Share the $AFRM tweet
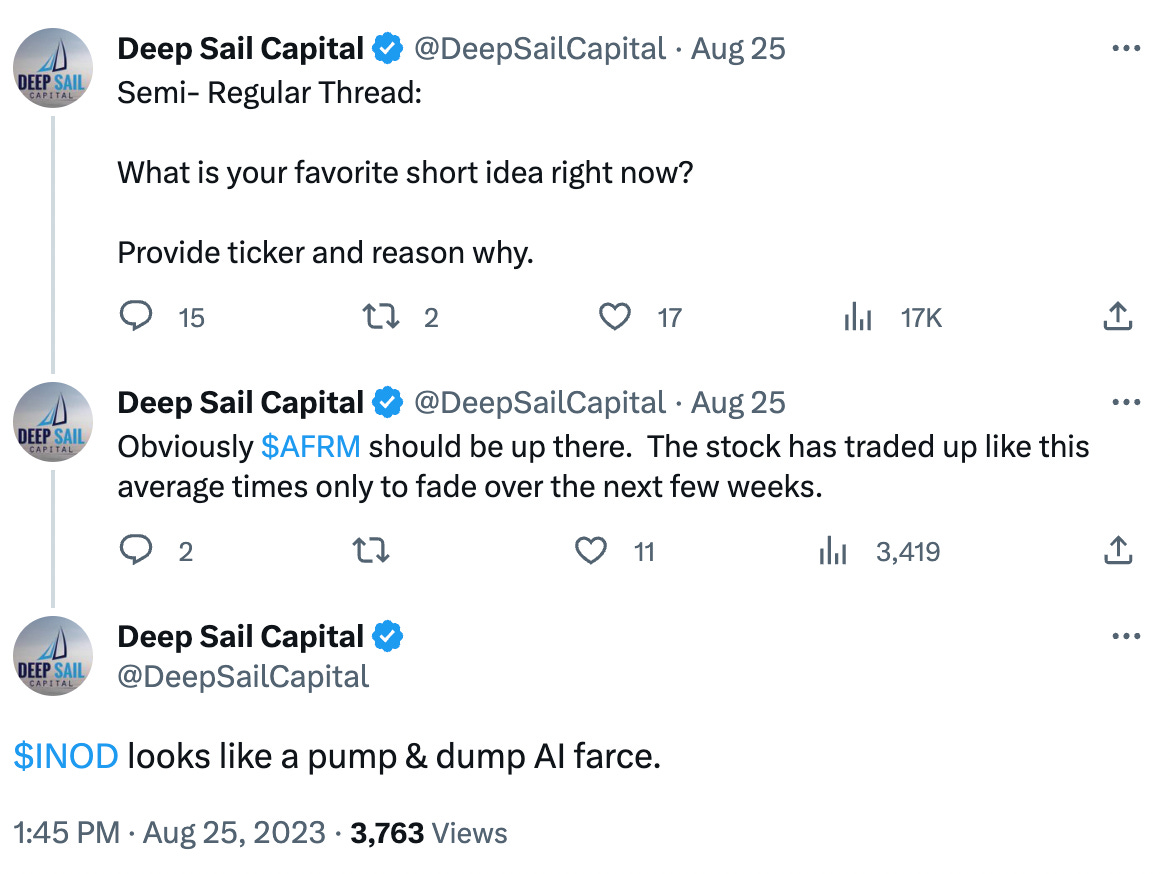Image resolution: width=1170 pixels, height=874 pixels. (x=1118, y=550)
